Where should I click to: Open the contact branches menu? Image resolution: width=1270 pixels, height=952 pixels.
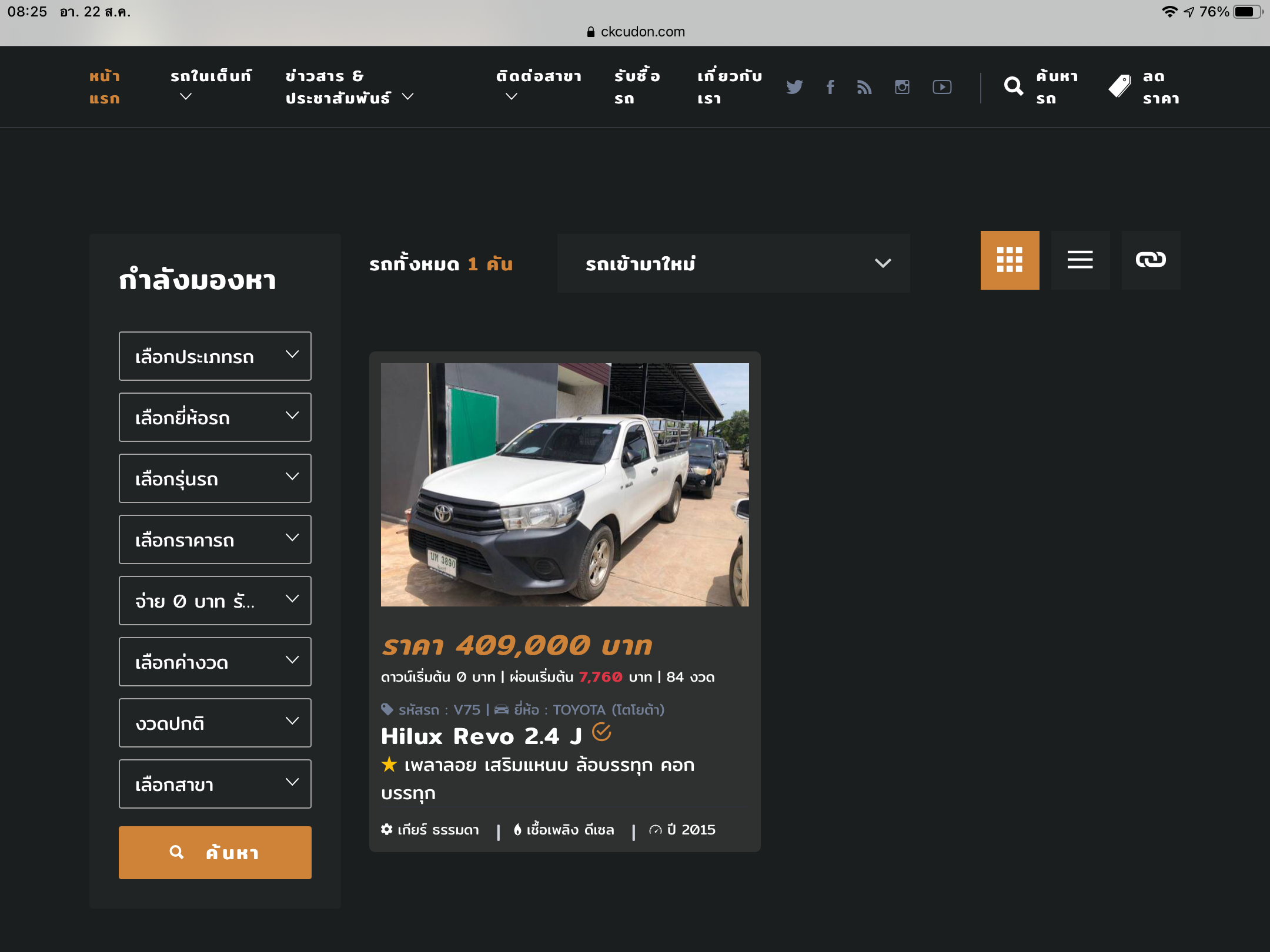[x=538, y=86]
